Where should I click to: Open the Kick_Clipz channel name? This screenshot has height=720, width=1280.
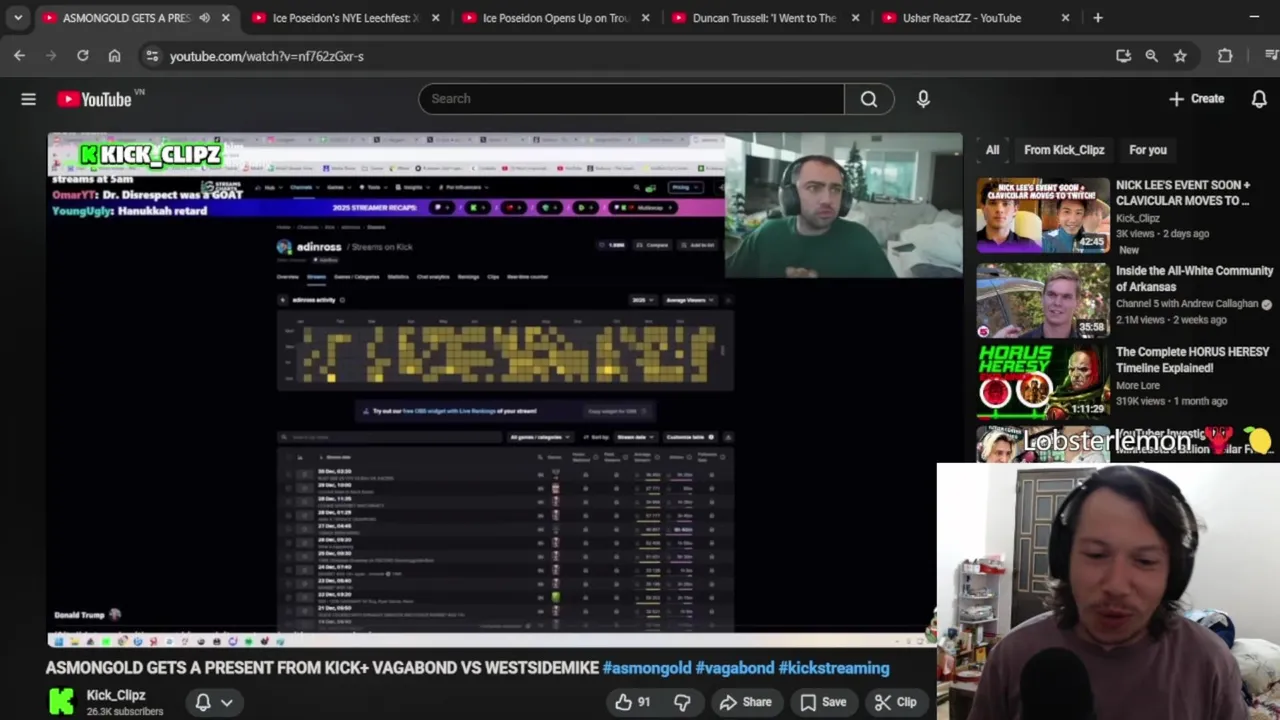coord(116,695)
